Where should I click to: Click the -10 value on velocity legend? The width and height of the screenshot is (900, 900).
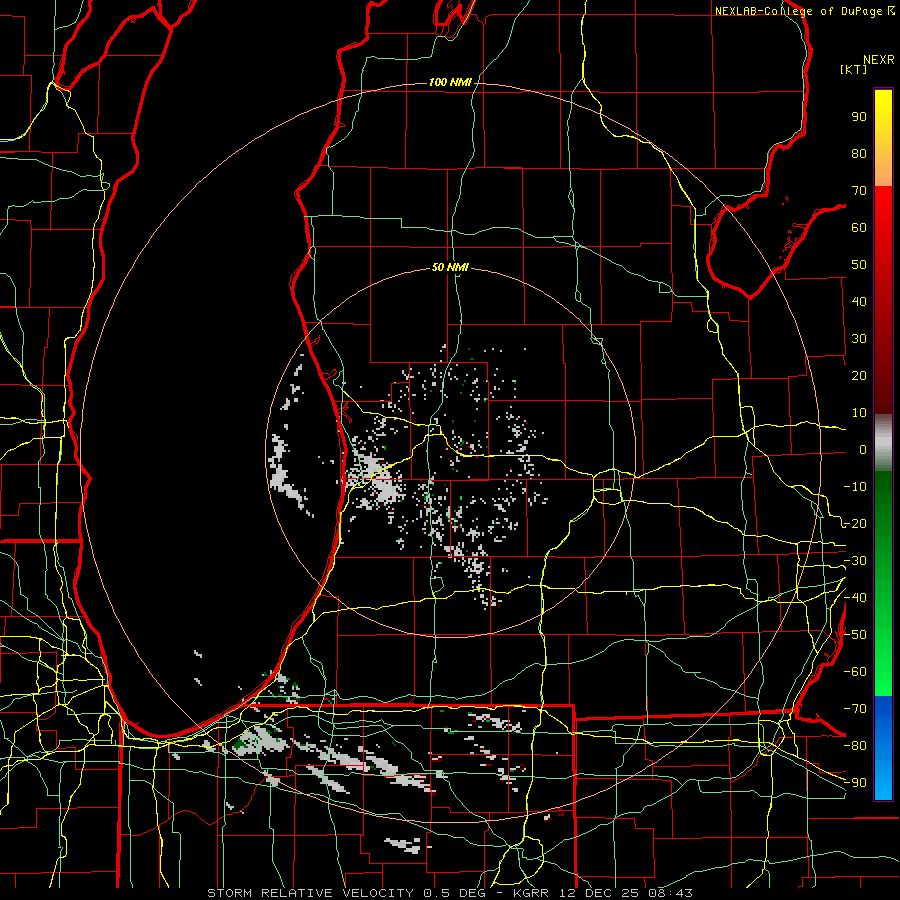click(x=855, y=487)
